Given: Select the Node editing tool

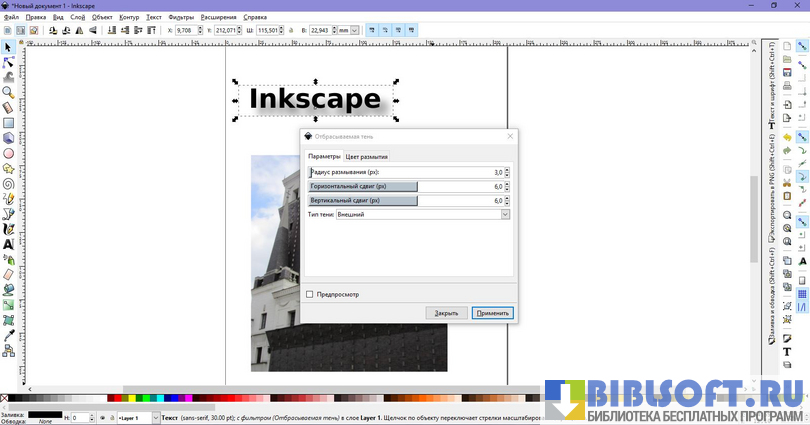Looking at the screenshot, I should click(8, 62).
